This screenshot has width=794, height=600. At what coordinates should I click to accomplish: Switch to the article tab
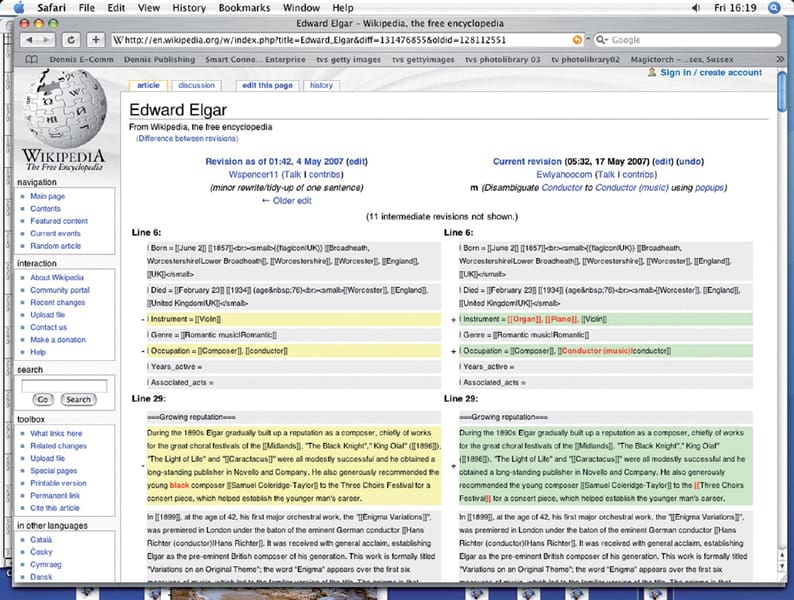coord(148,86)
